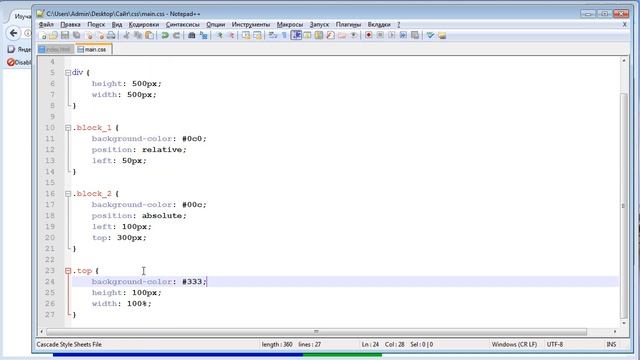Viewport: 640px width, 360px height.
Task: Collapse the .block_2 rule fold marker
Action: (68, 194)
